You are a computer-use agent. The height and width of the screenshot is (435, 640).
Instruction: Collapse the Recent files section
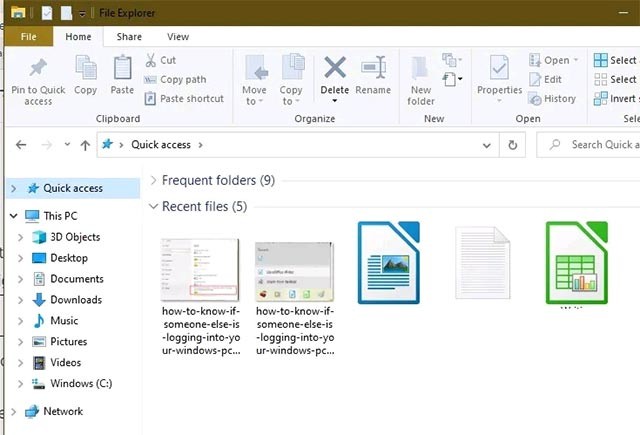[153, 207]
